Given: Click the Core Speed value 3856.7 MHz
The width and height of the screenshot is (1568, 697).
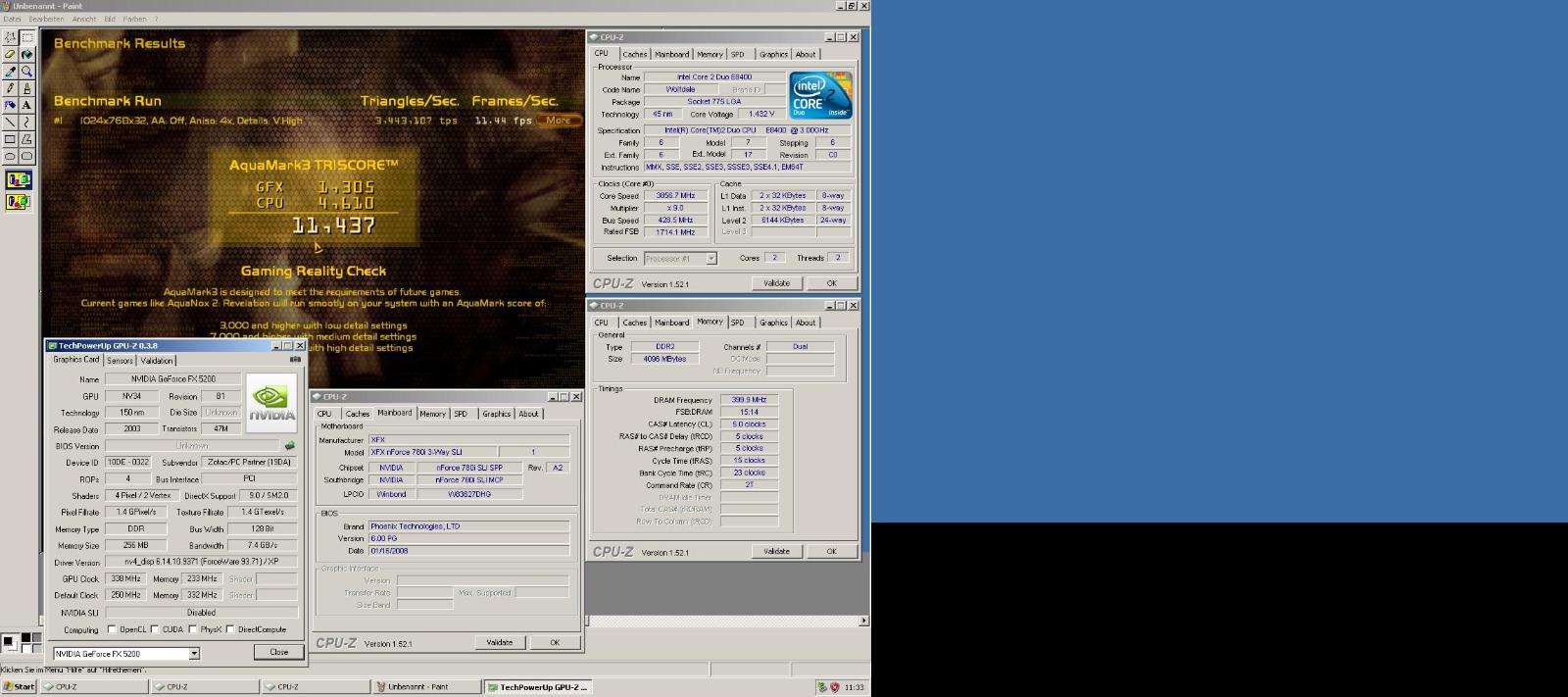Looking at the screenshot, I should pos(675,196).
